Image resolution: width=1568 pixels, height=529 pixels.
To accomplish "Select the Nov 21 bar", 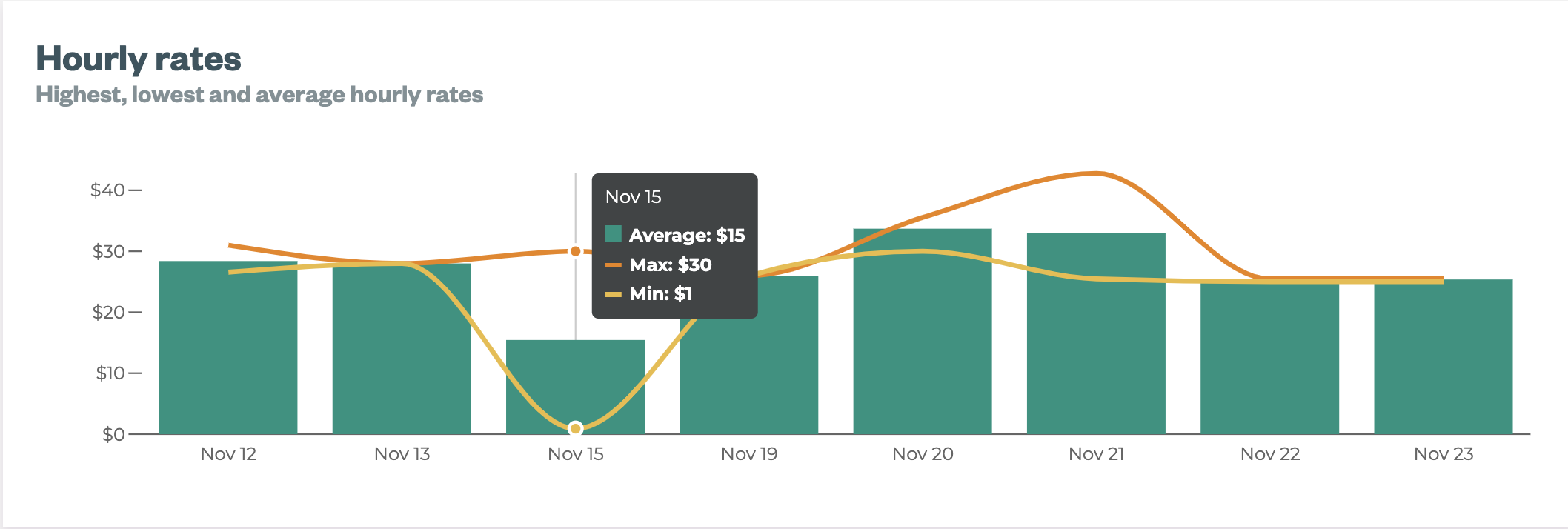I will tap(1095, 333).
